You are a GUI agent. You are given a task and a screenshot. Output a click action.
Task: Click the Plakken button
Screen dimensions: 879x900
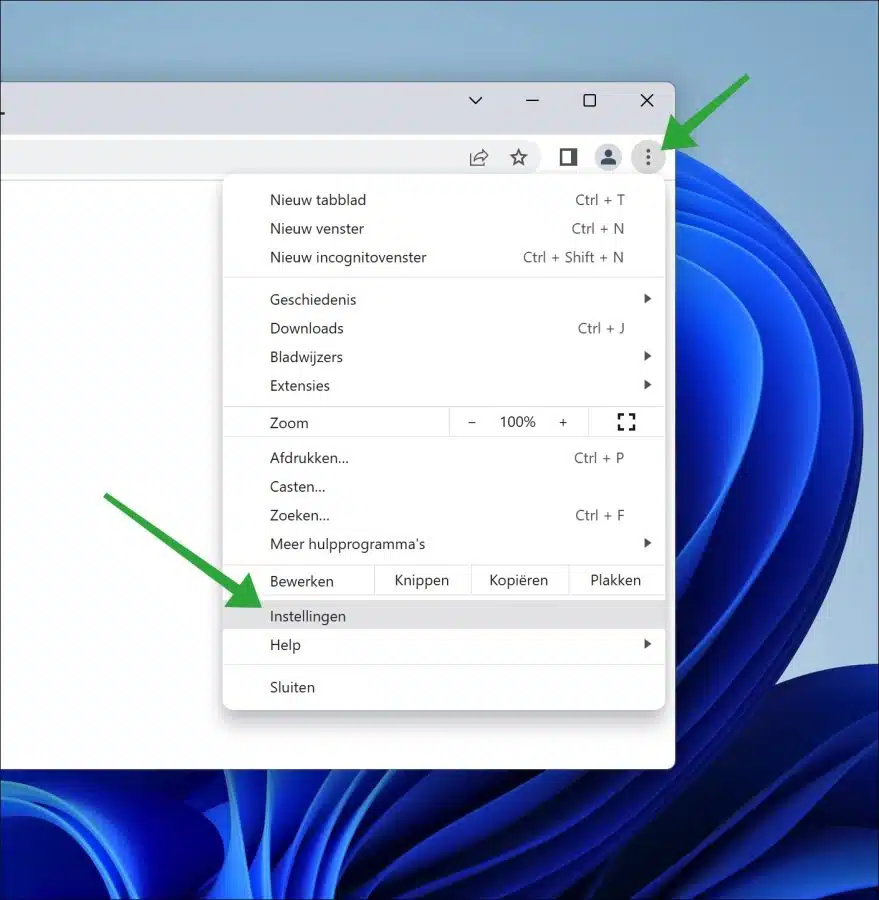616,580
